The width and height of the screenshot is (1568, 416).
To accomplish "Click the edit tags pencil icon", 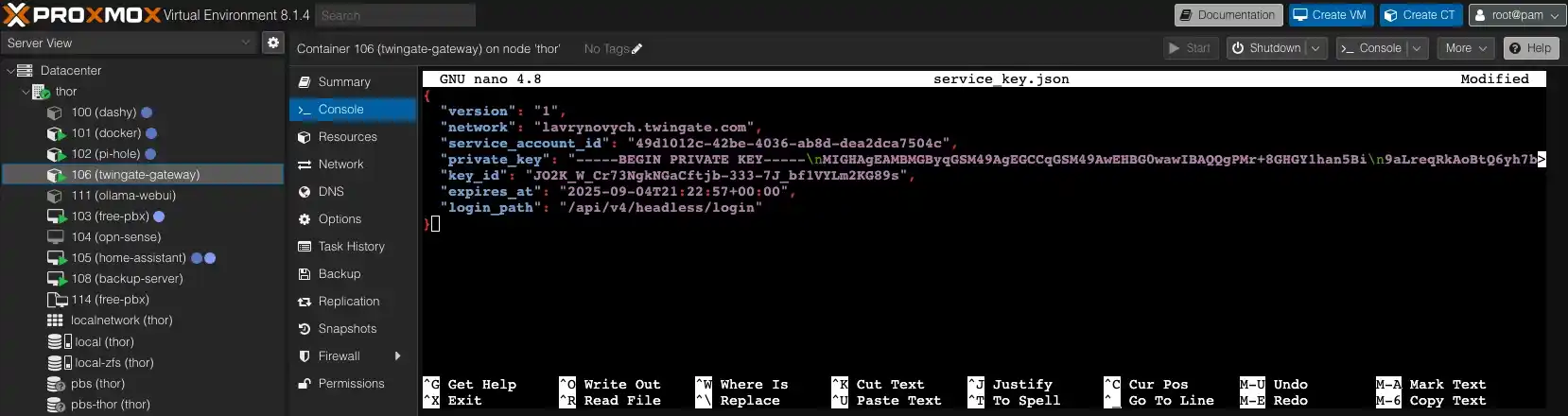I will pyautogui.click(x=636, y=49).
